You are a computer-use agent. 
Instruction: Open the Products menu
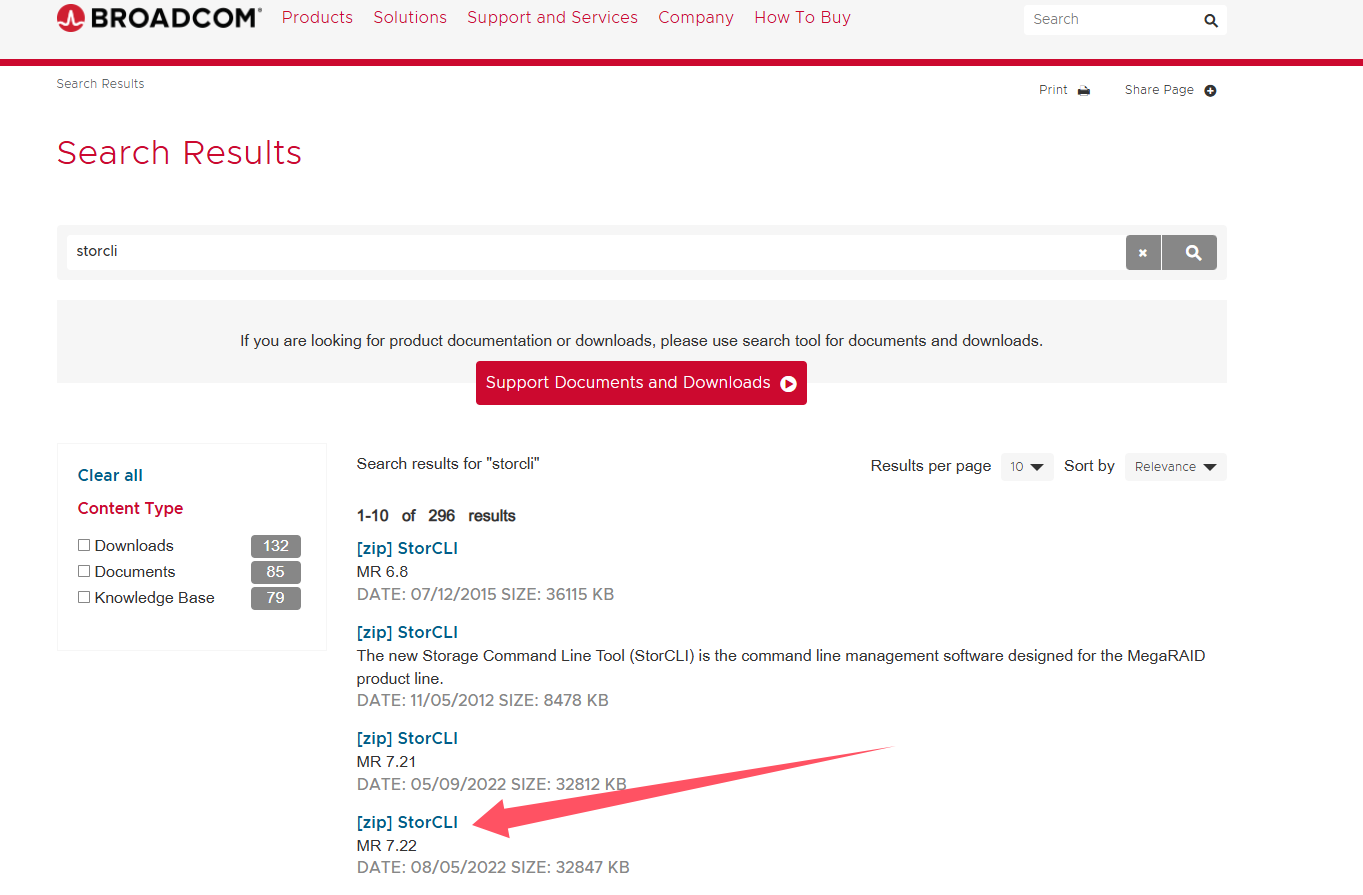(317, 18)
